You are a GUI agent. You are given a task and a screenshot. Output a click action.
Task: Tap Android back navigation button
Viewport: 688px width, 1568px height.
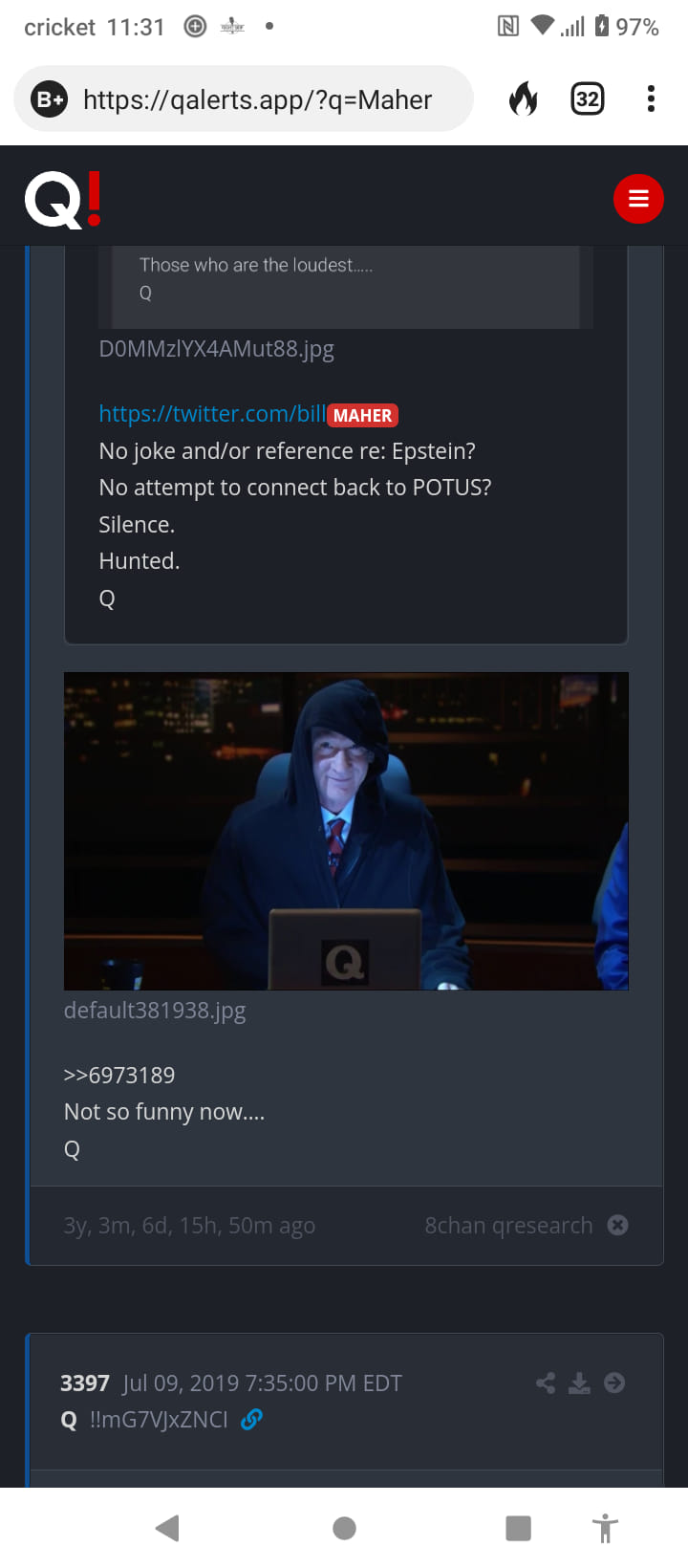(167, 1528)
